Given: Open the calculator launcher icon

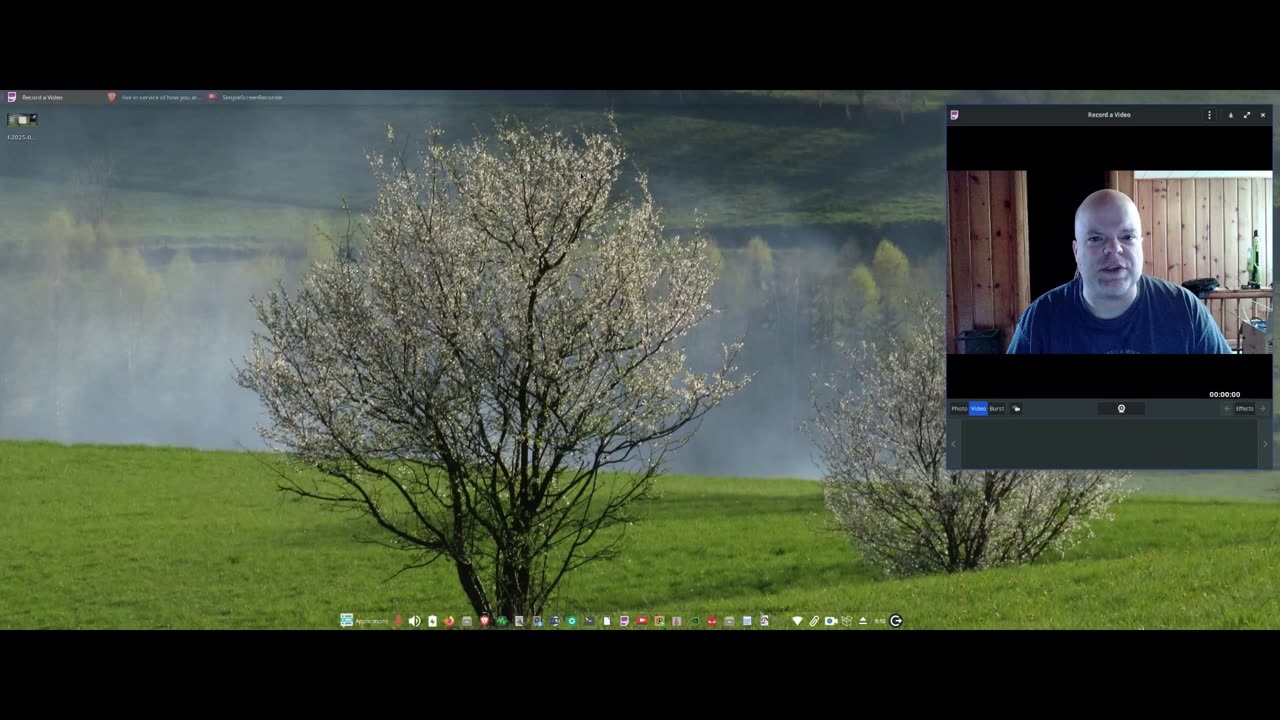Looking at the screenshot, I should (x=746, y=621).
